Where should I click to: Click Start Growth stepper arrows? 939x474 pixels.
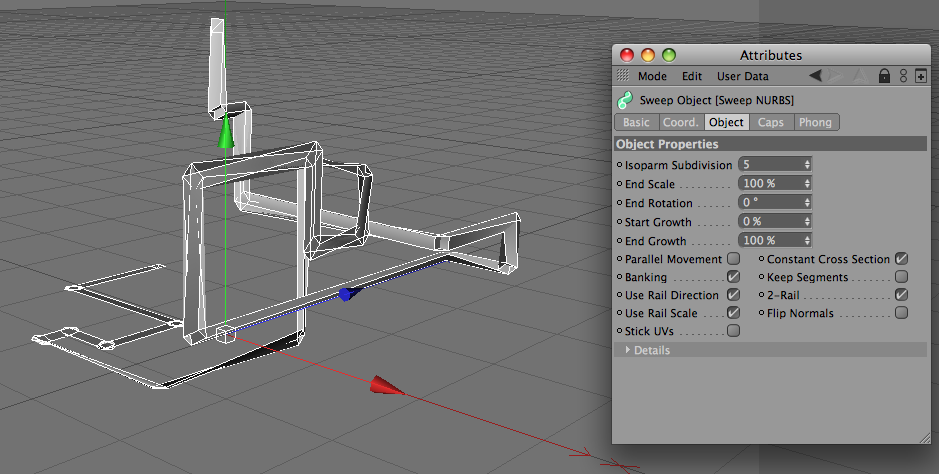(807, 221)
